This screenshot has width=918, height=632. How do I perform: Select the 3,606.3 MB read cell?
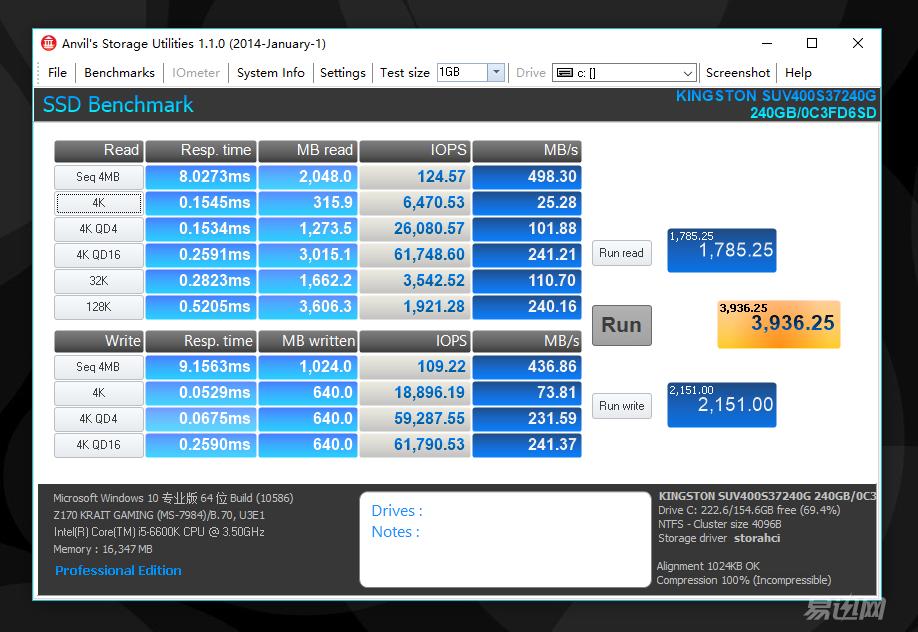tap(308, 307)
